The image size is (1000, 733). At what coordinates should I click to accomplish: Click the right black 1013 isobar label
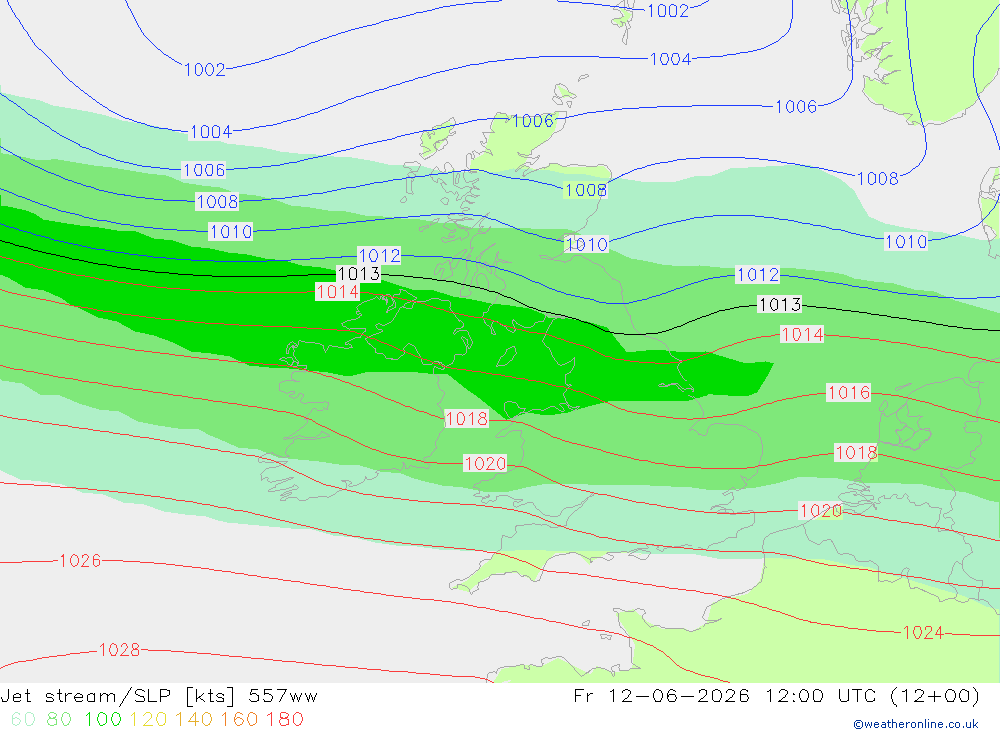click(779, 304)
